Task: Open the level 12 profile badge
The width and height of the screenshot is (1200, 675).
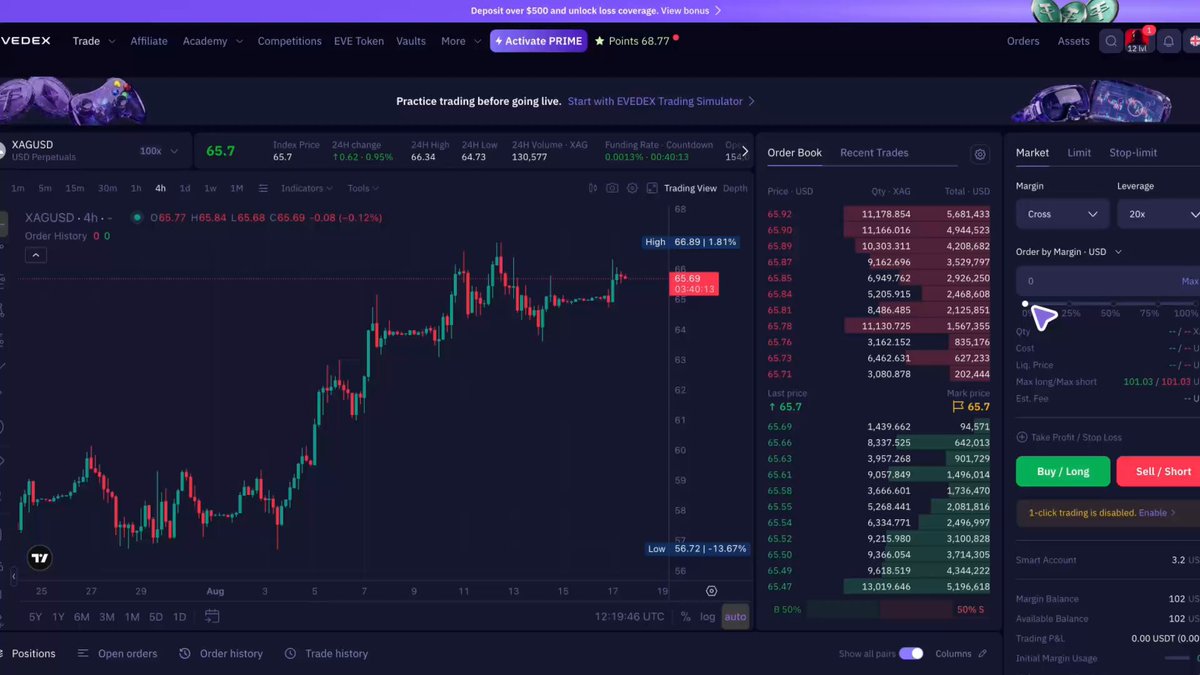Action: pyautogui.click(x=1137, y=41)
